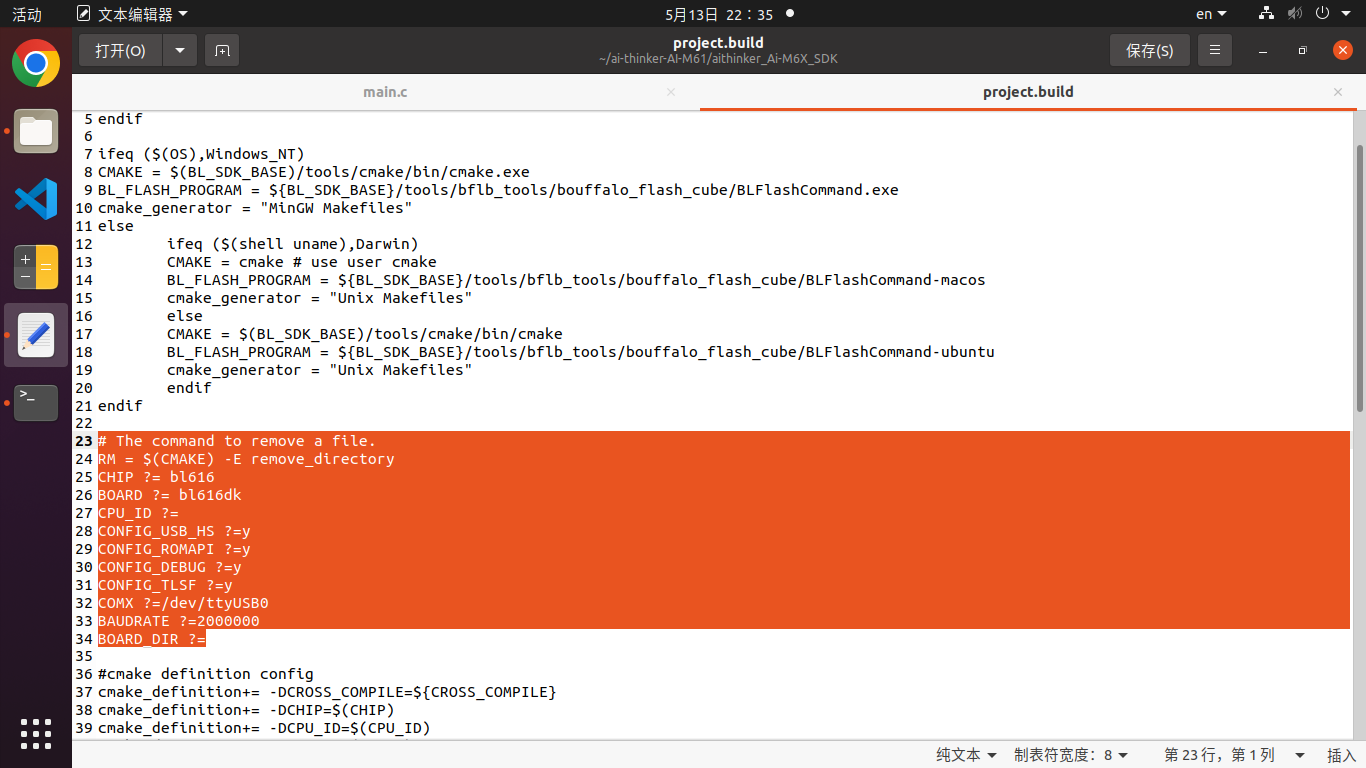Click the line ending with BLFlashCommand-ubuntu

coord(581,352)
